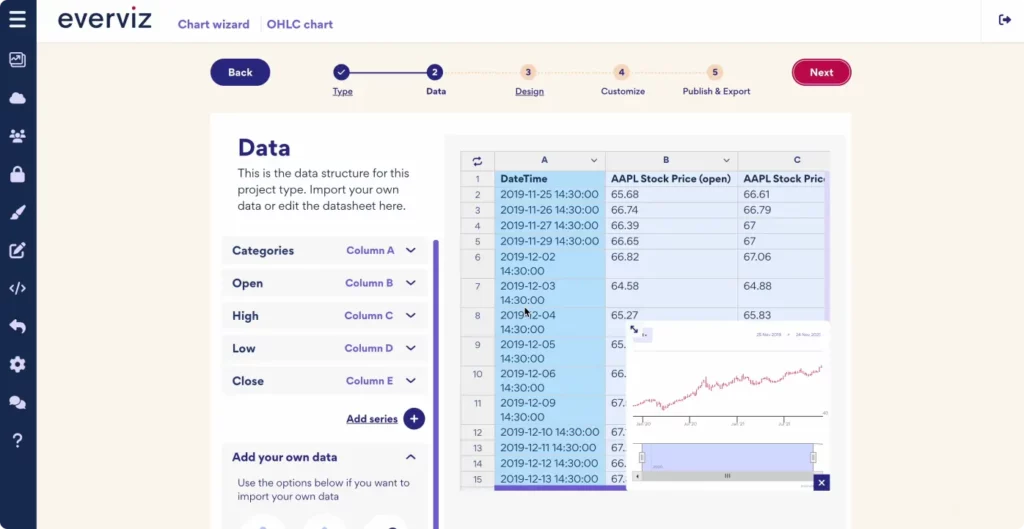The width and height of the screenshot is (1024, 529).
Task: Open column A header dropdown arrow
Action: click(594, 161)
